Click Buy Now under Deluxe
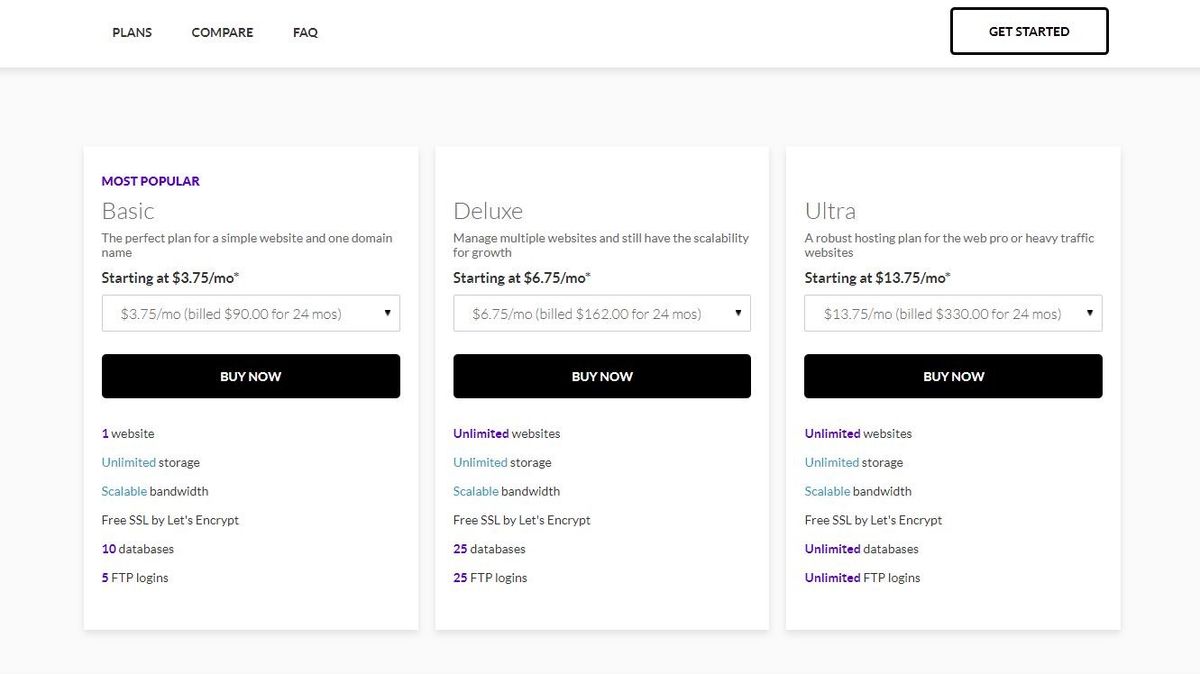 (602, 376)
